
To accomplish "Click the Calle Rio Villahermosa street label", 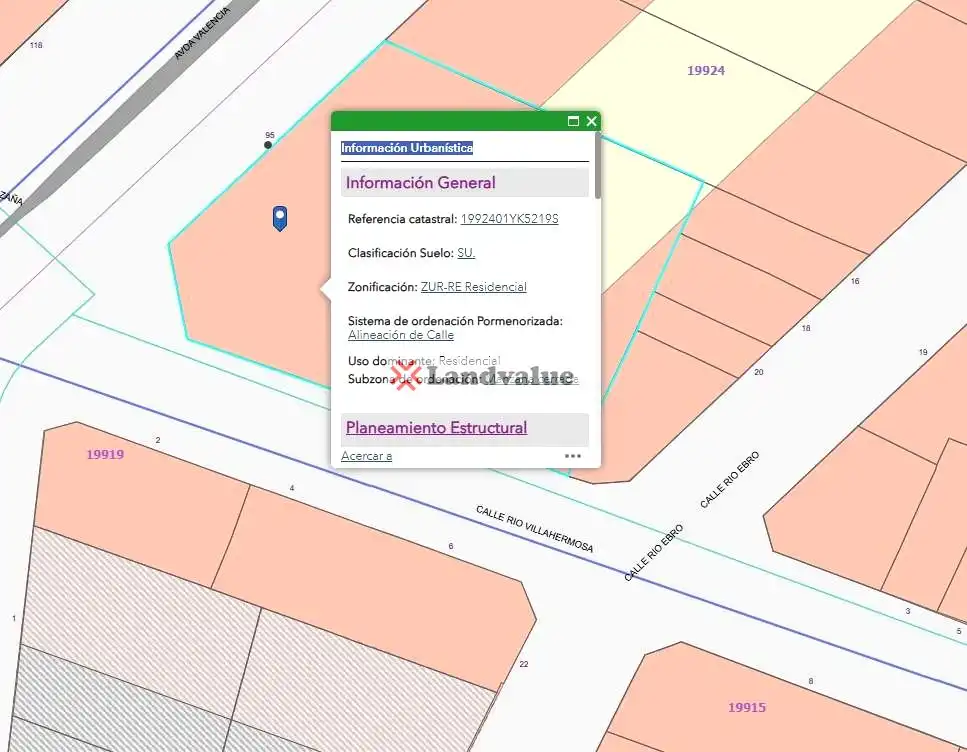I will tap(535, 529).
